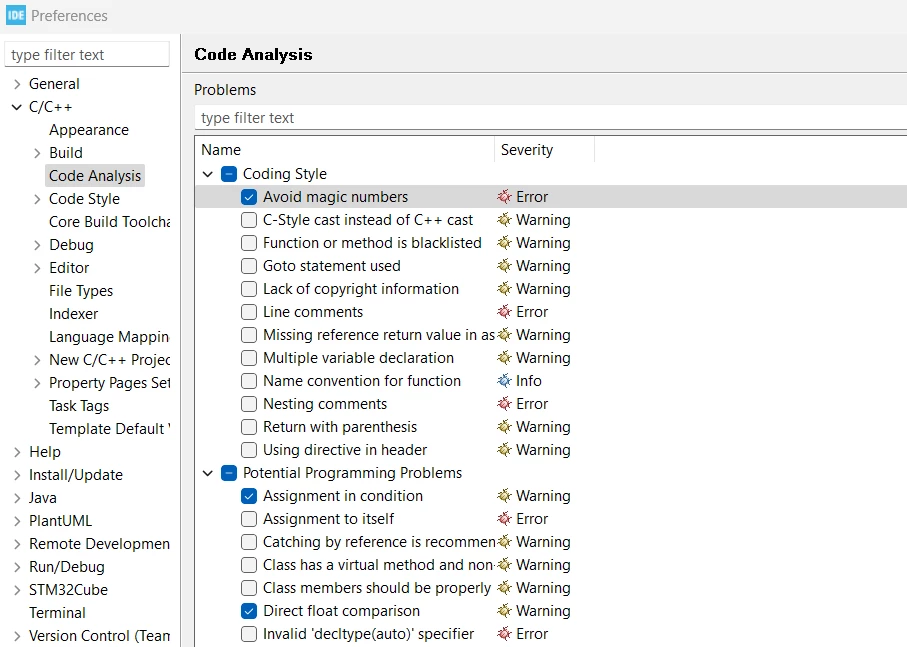Image resolution: width=907 pixels, height=647 pixels.
Task: Click the Error severity icon for Avoid magic numbers
Action: coord(504,197)
